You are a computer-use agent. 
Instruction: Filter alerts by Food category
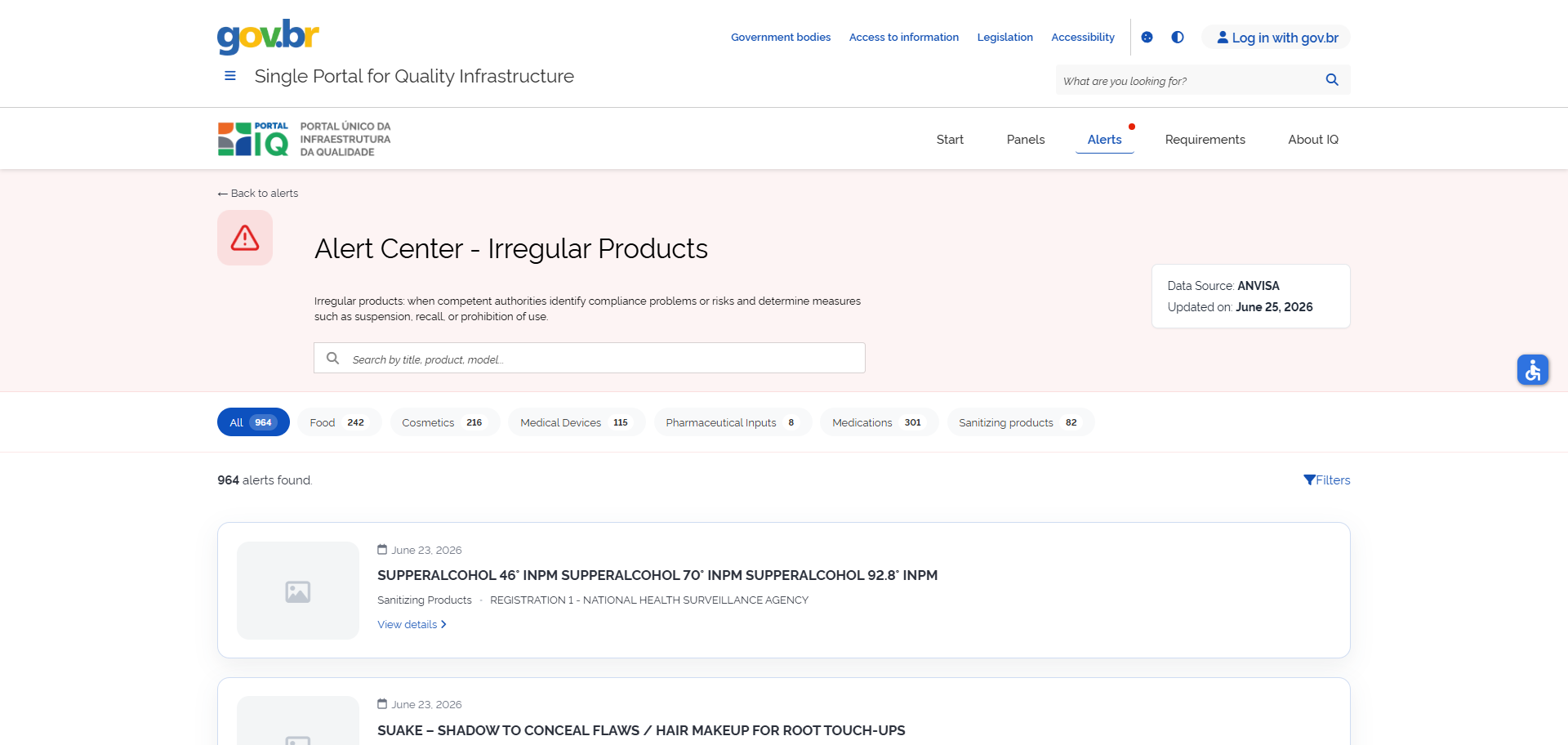point(339,422)
